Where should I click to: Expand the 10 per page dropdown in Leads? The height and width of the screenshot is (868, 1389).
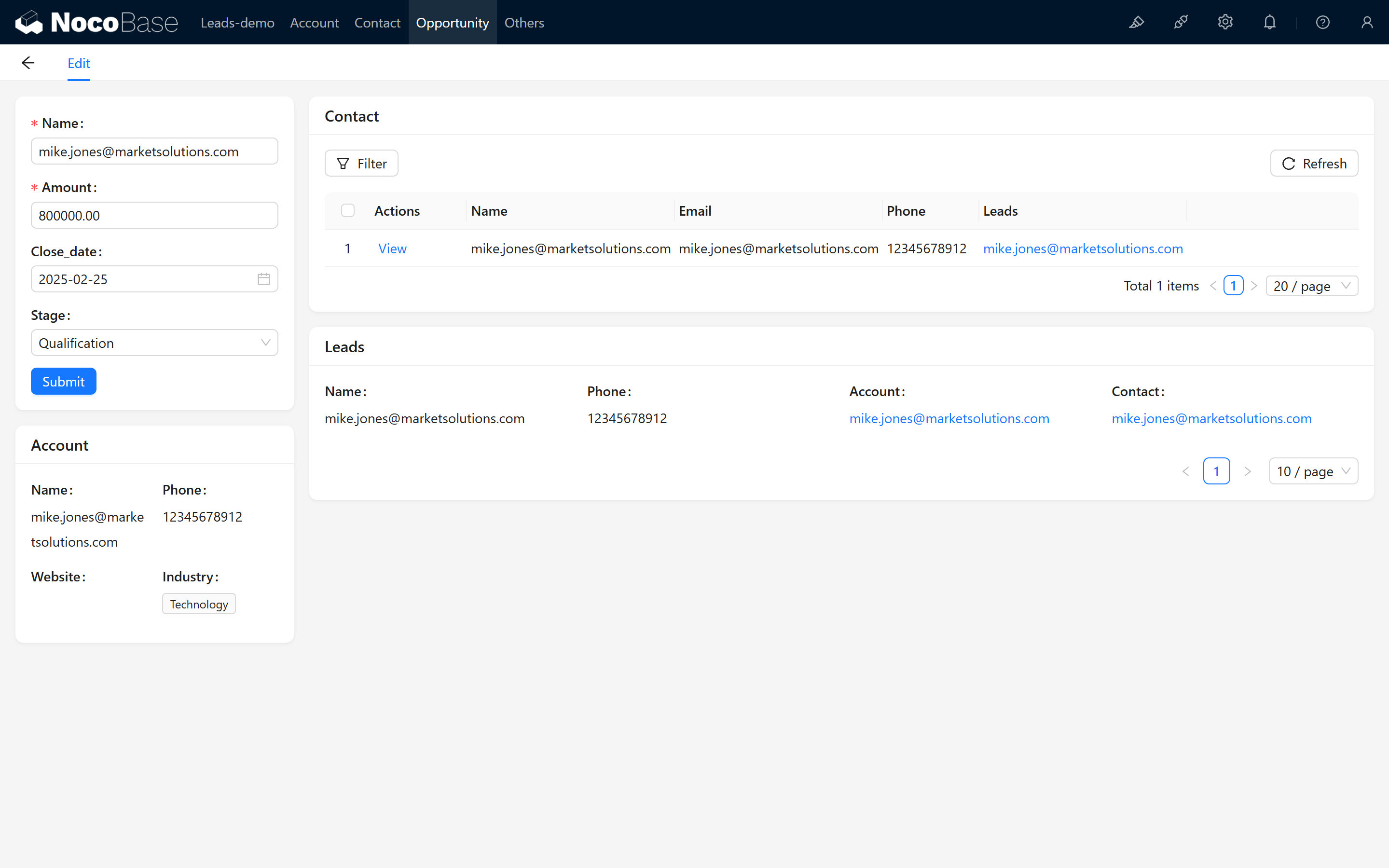coord(1312,471)
